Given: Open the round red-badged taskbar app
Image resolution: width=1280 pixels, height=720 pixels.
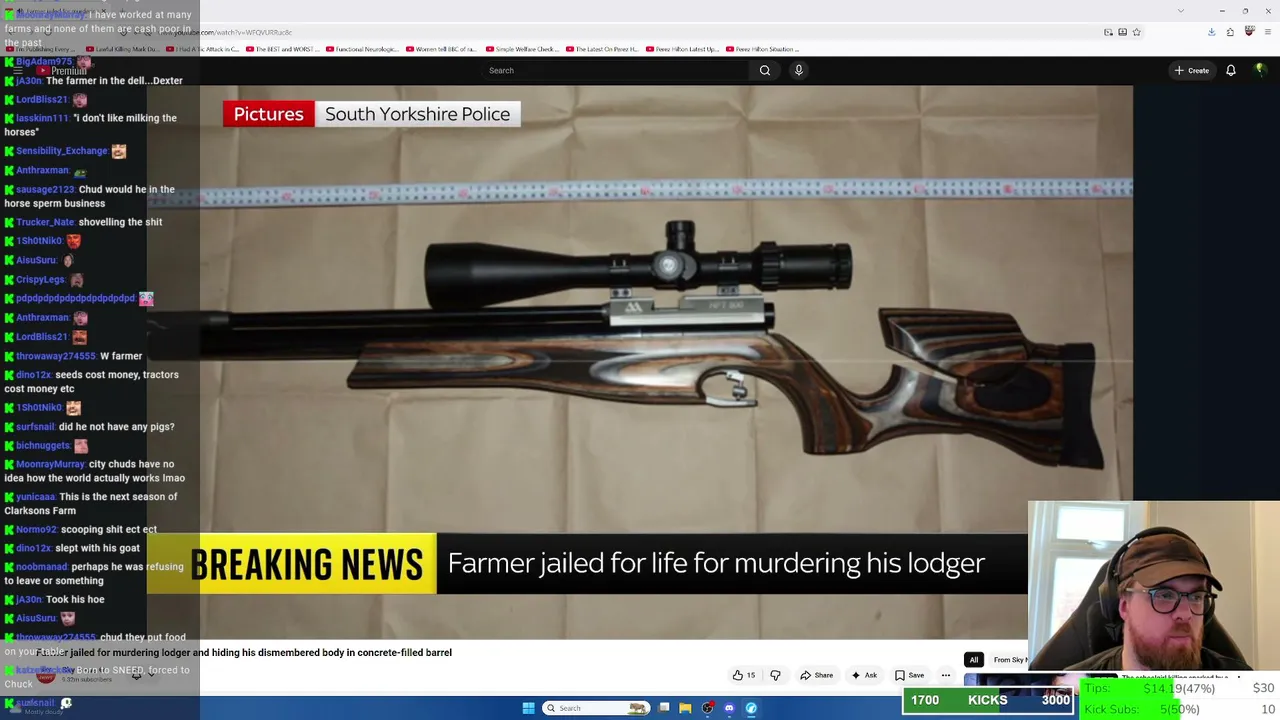Looking at the screenshot, I should click(x=707, y=708).
